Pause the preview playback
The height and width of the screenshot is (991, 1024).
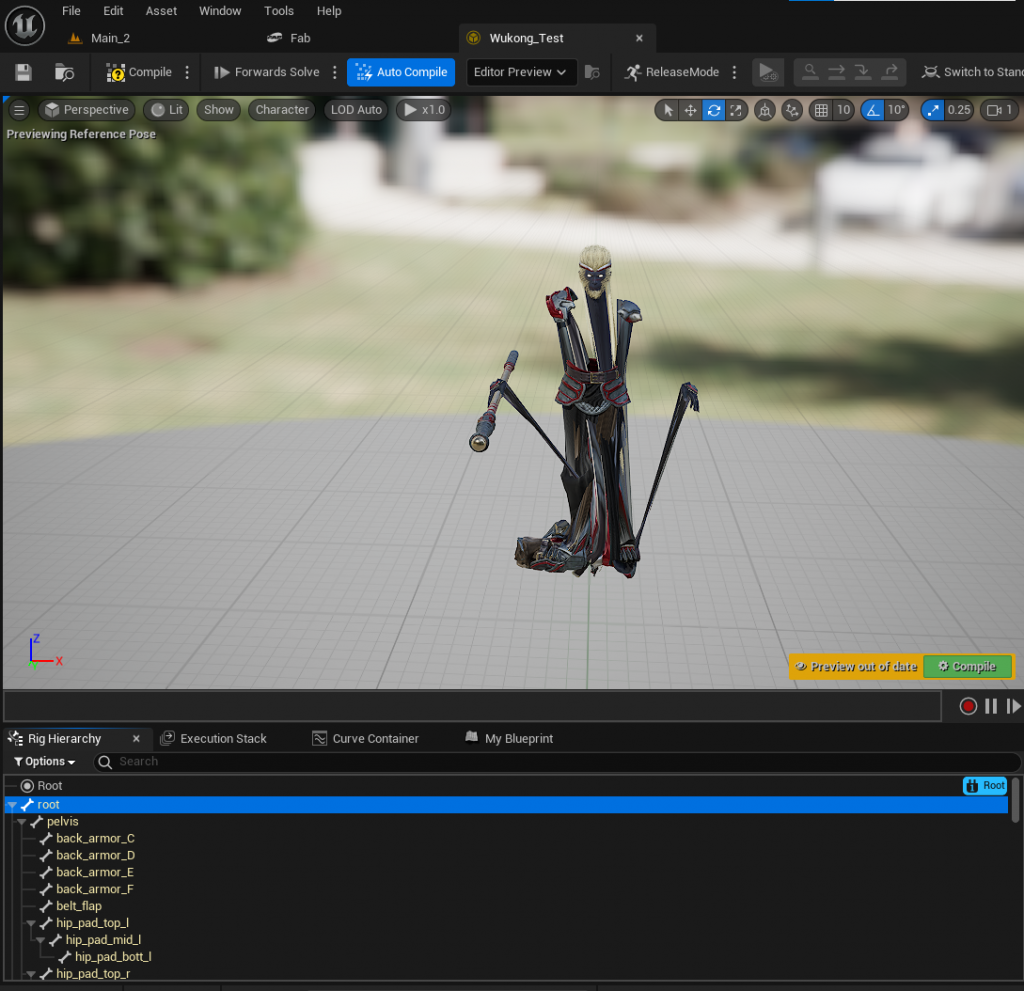(x=991, y=706)
